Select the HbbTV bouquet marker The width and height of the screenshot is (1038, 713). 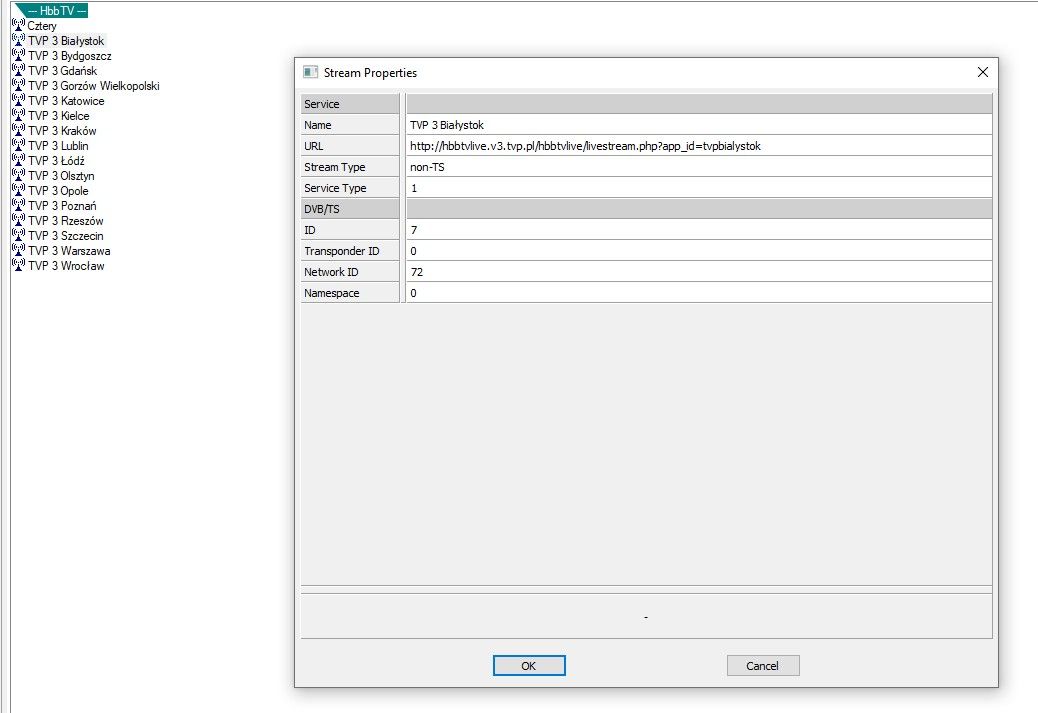(x=52, y=11)
